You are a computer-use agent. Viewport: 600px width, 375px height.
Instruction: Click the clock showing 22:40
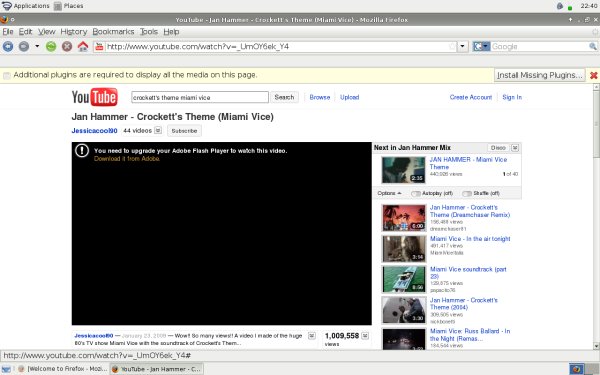[589, 6]
